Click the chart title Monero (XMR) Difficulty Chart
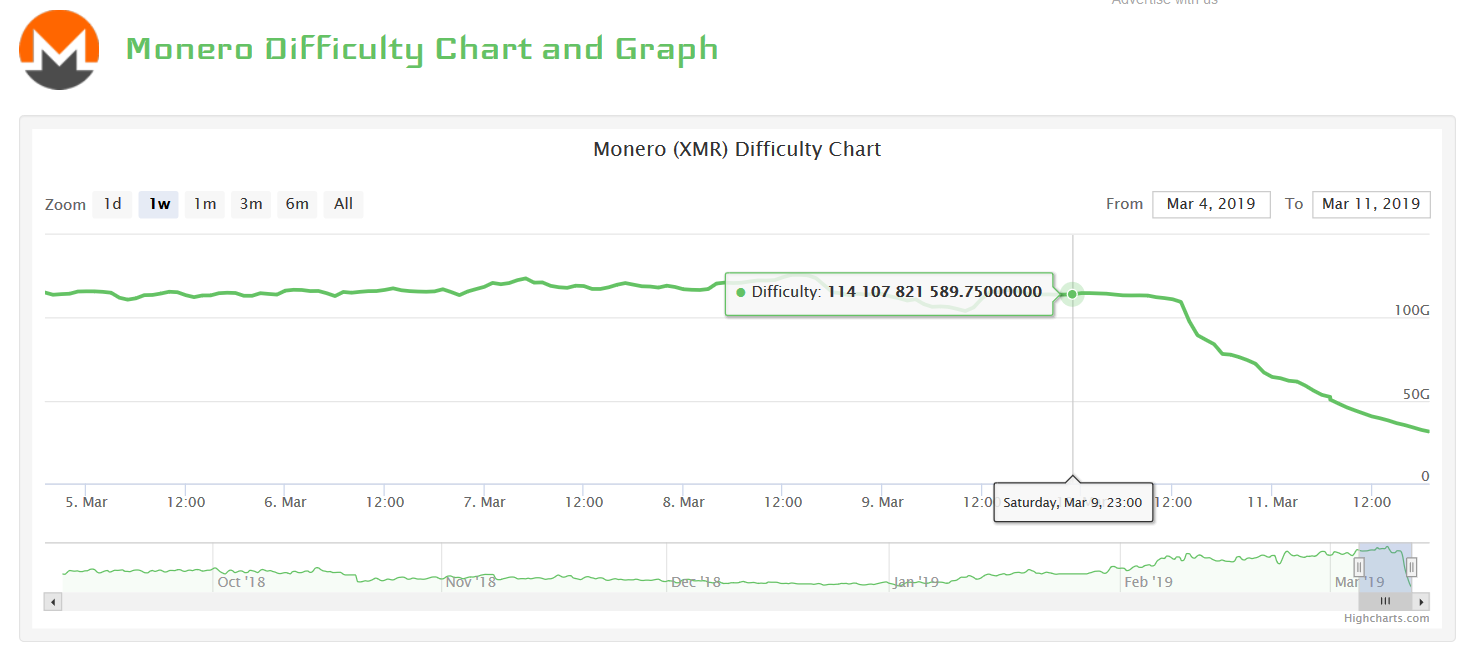 [737, 149]
